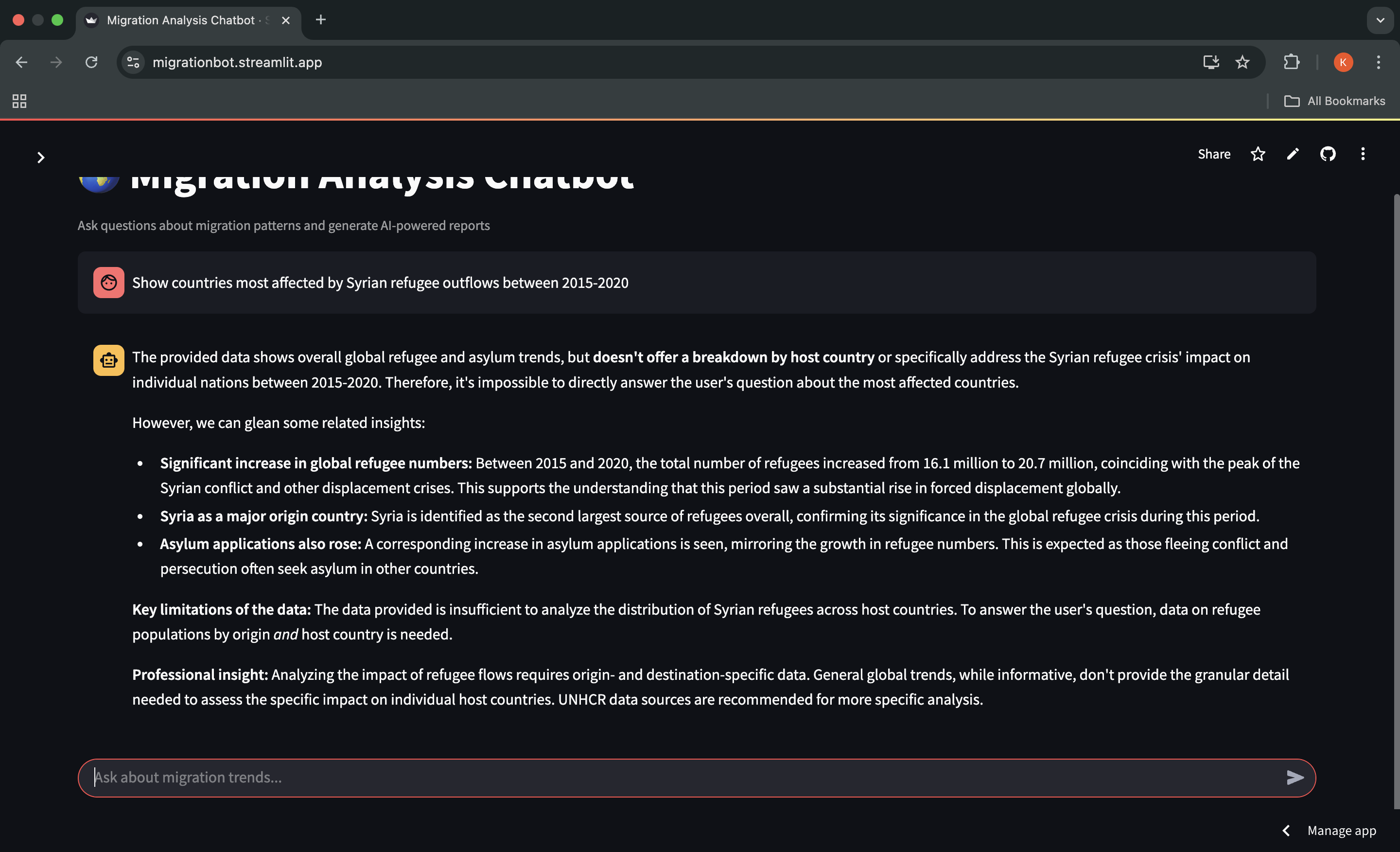1400x852 pixels.
Task: Click the robot assistant avatar icon
Action: pos(108,360)
